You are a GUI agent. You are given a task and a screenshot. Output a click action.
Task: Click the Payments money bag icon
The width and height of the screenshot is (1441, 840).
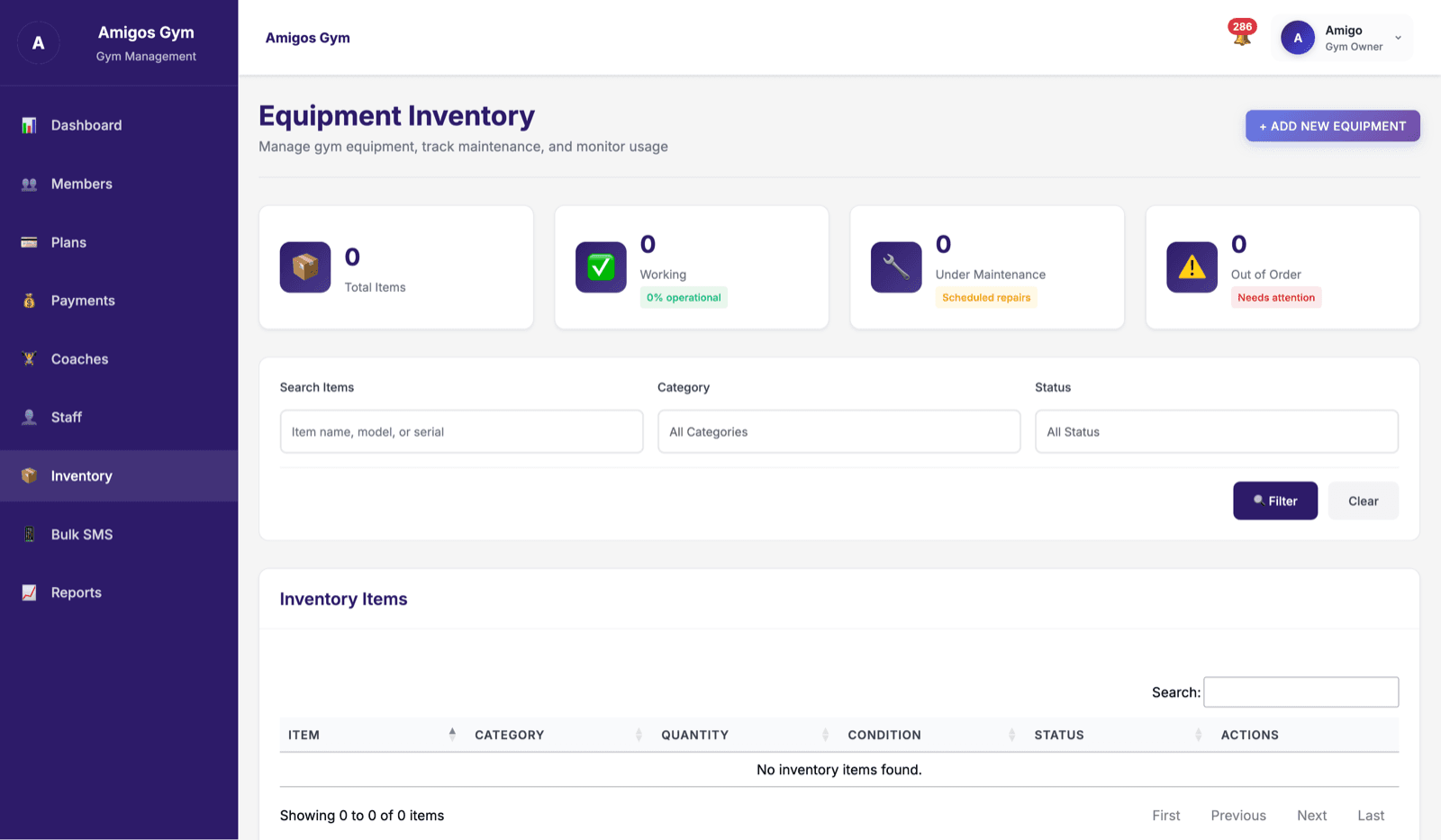point(29,301)
